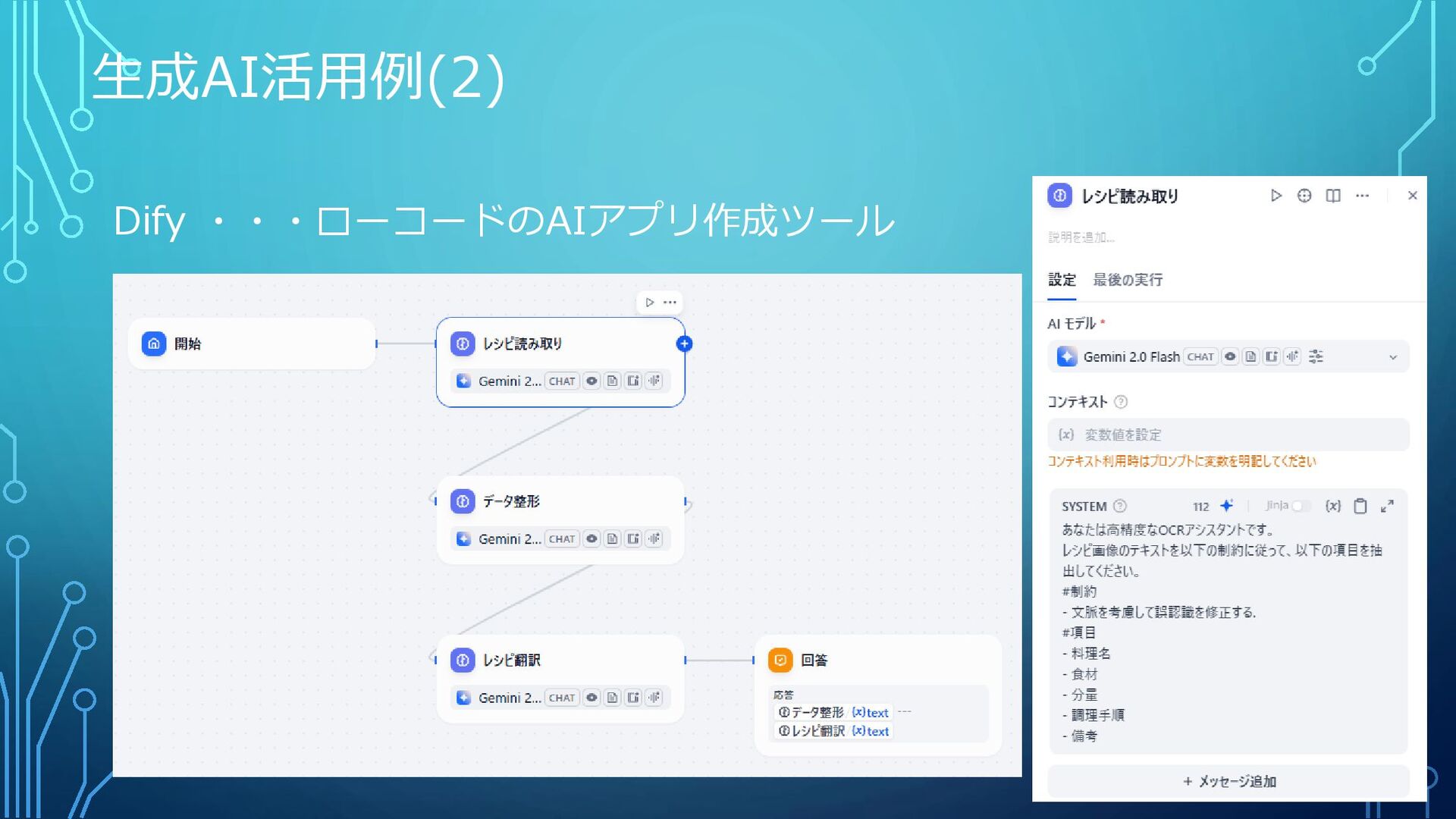Open the help book icon in panel header
Screen dimensions: 1456x819
pyautogui.click(x=1333, y=196)
